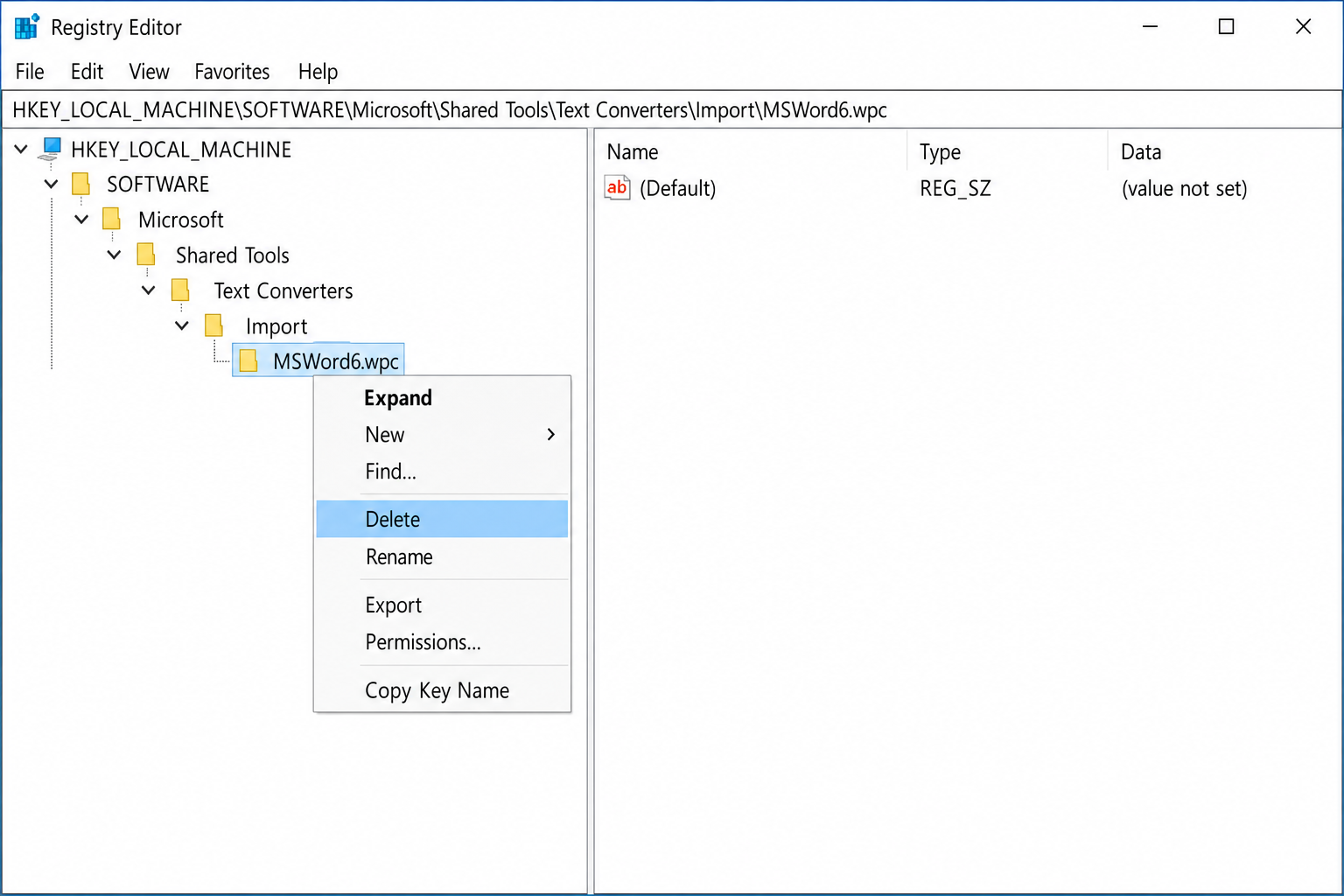Select the Text Converters key label
This screenshot has height=896, width=1344.
(283, 290)
